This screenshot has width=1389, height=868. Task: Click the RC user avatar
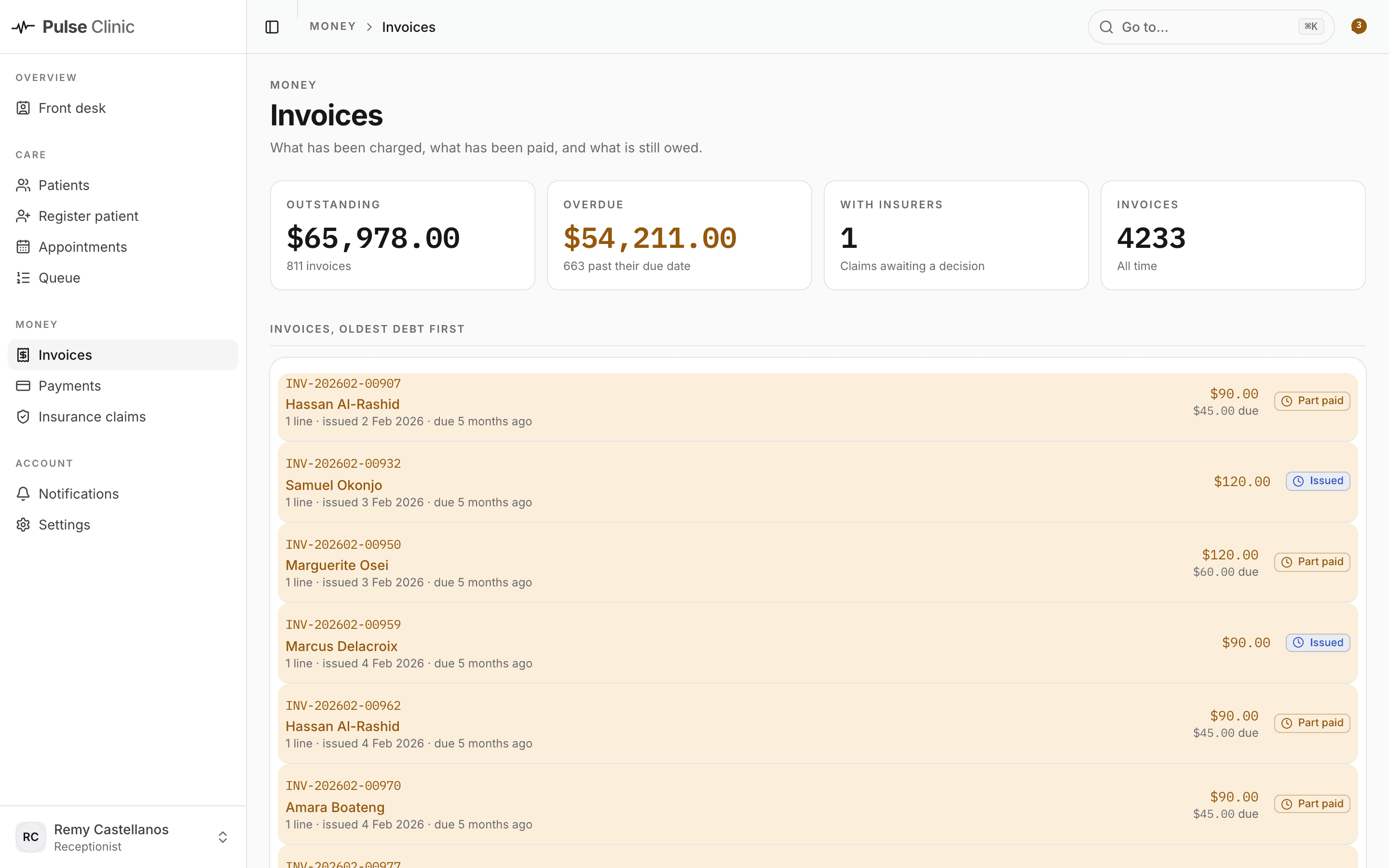(x=30, y=837)
